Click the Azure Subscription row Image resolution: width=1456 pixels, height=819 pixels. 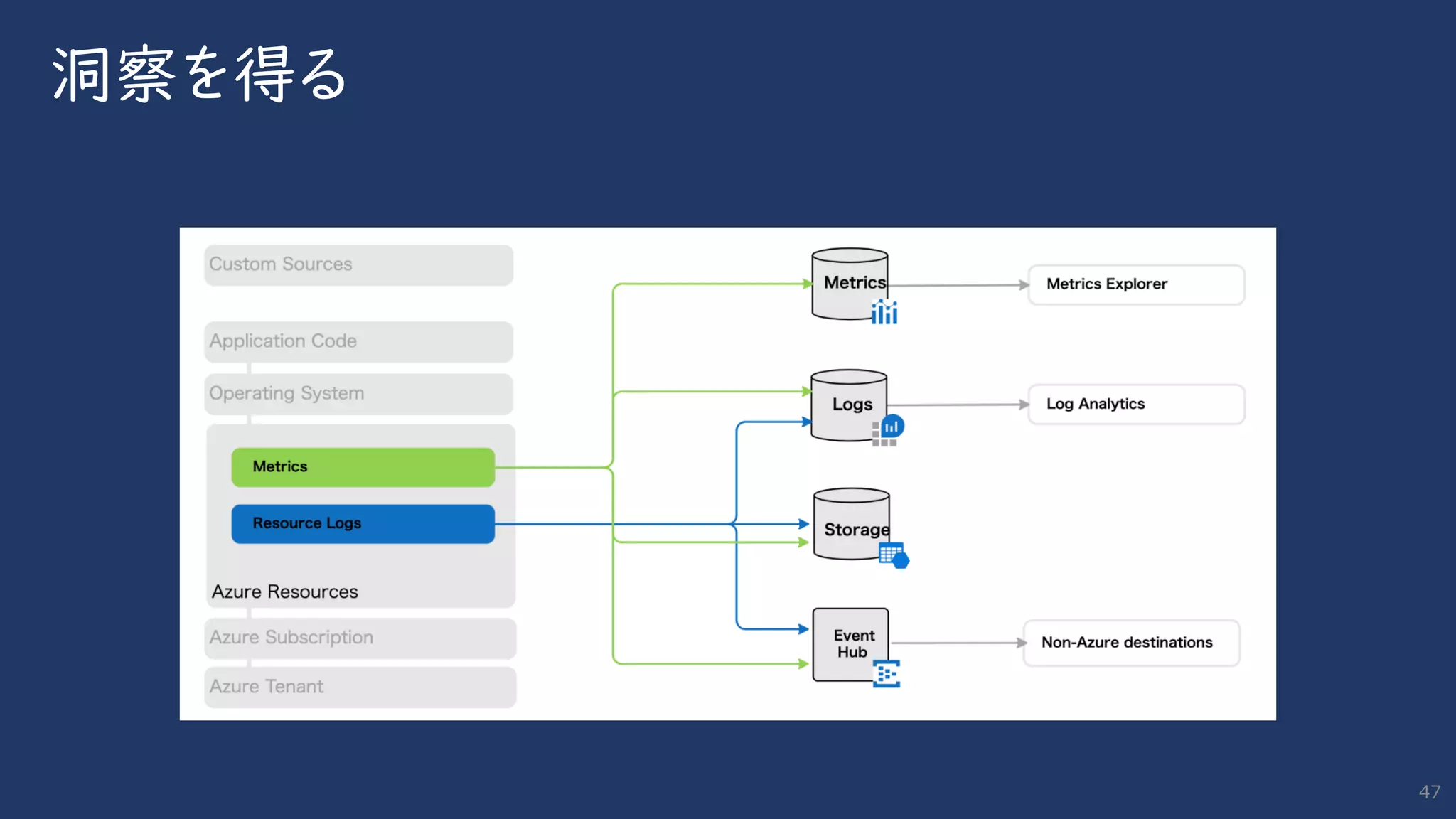[x=360, y=638]
